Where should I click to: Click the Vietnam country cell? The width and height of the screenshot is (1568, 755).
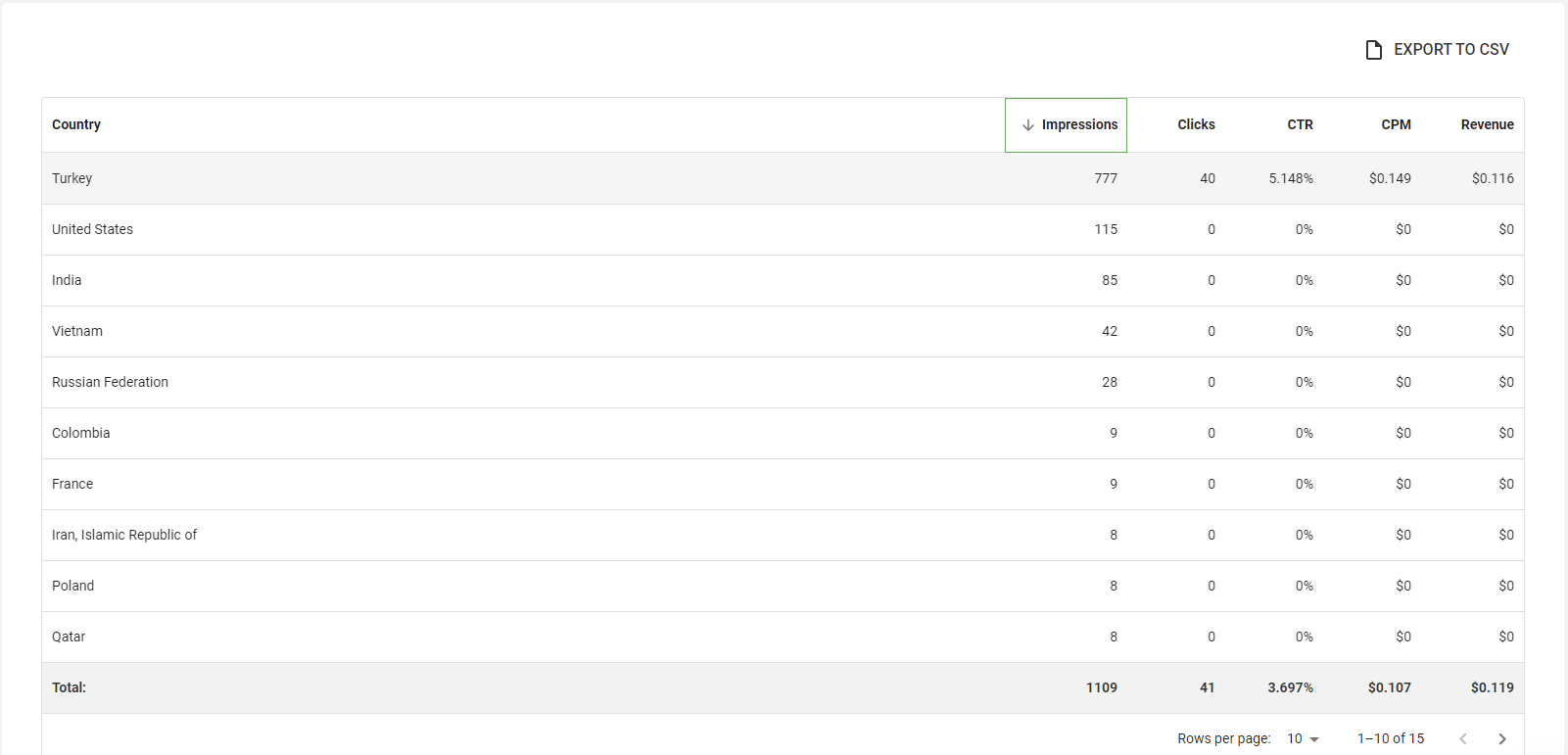click(77, 331)
